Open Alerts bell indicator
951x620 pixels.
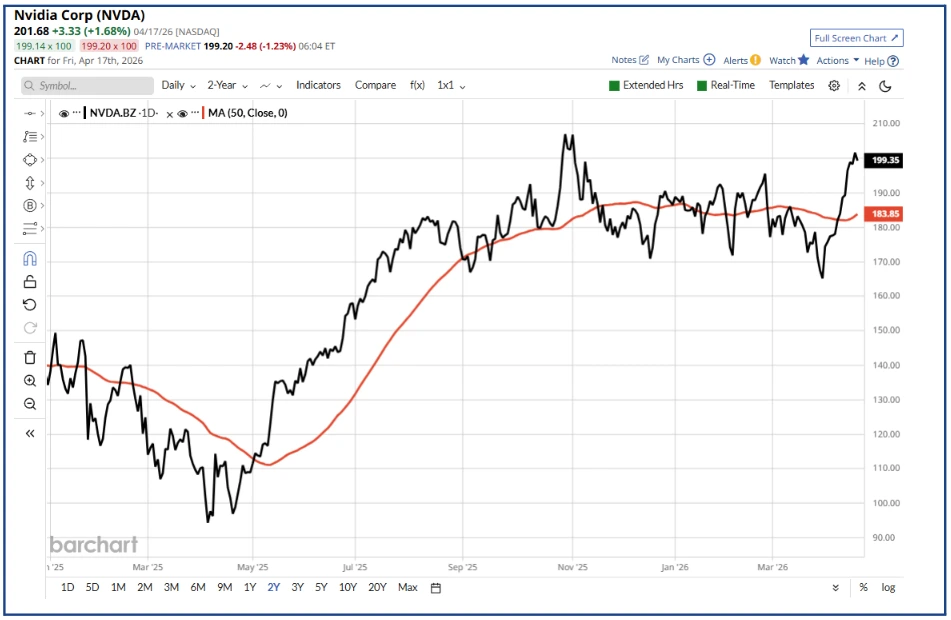click(x=755, y=60)
